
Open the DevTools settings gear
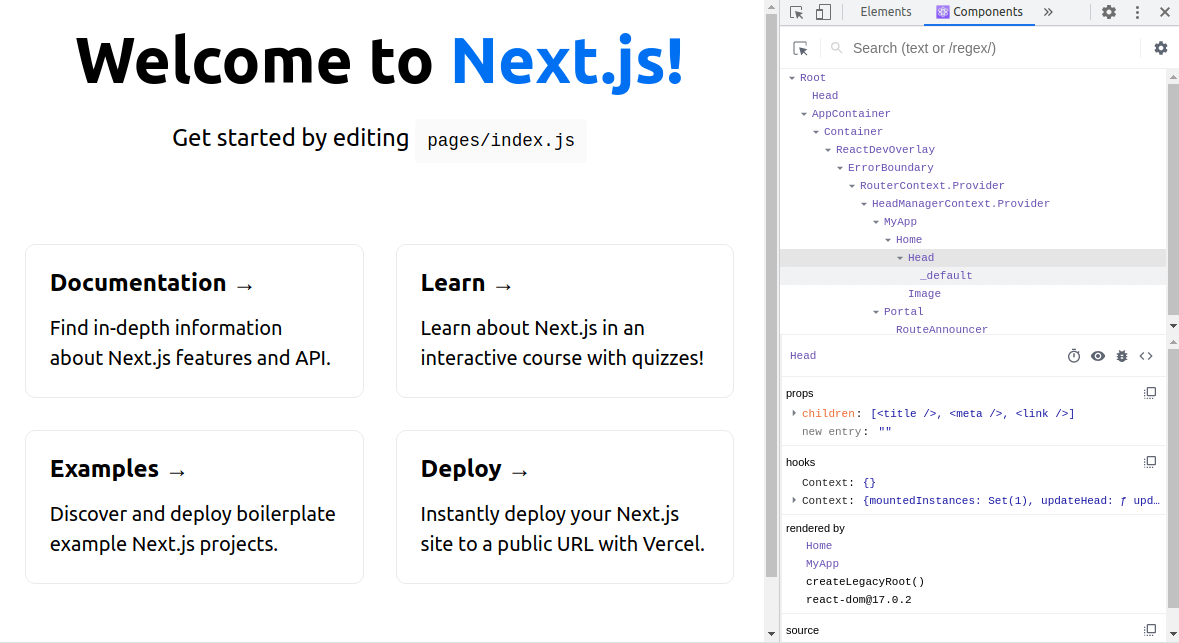pos(1109,12)
